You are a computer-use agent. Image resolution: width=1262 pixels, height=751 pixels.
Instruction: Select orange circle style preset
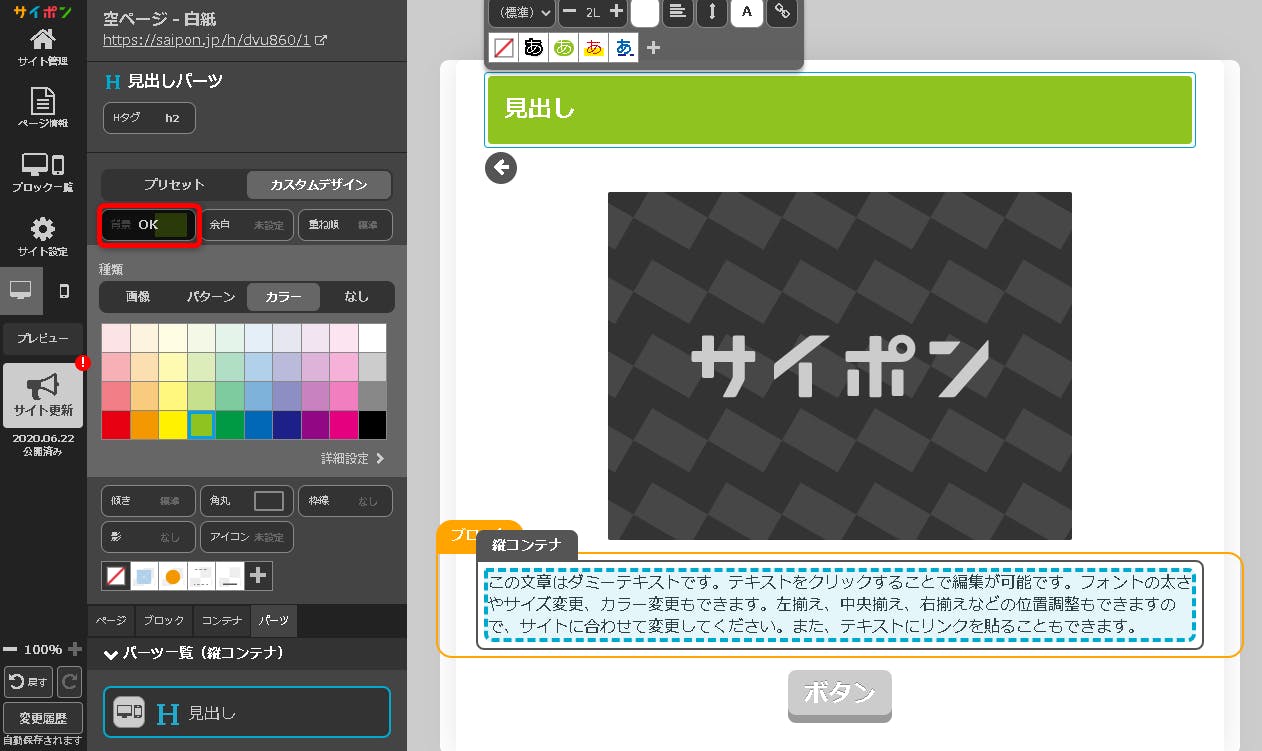click(172, 576)
